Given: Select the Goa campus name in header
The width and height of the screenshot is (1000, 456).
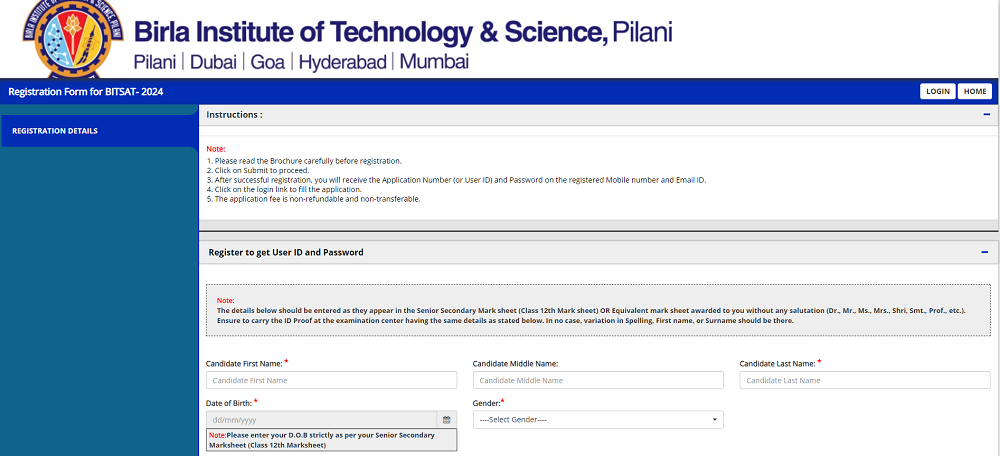Looking at the screenshot, I should click(267, 61).
